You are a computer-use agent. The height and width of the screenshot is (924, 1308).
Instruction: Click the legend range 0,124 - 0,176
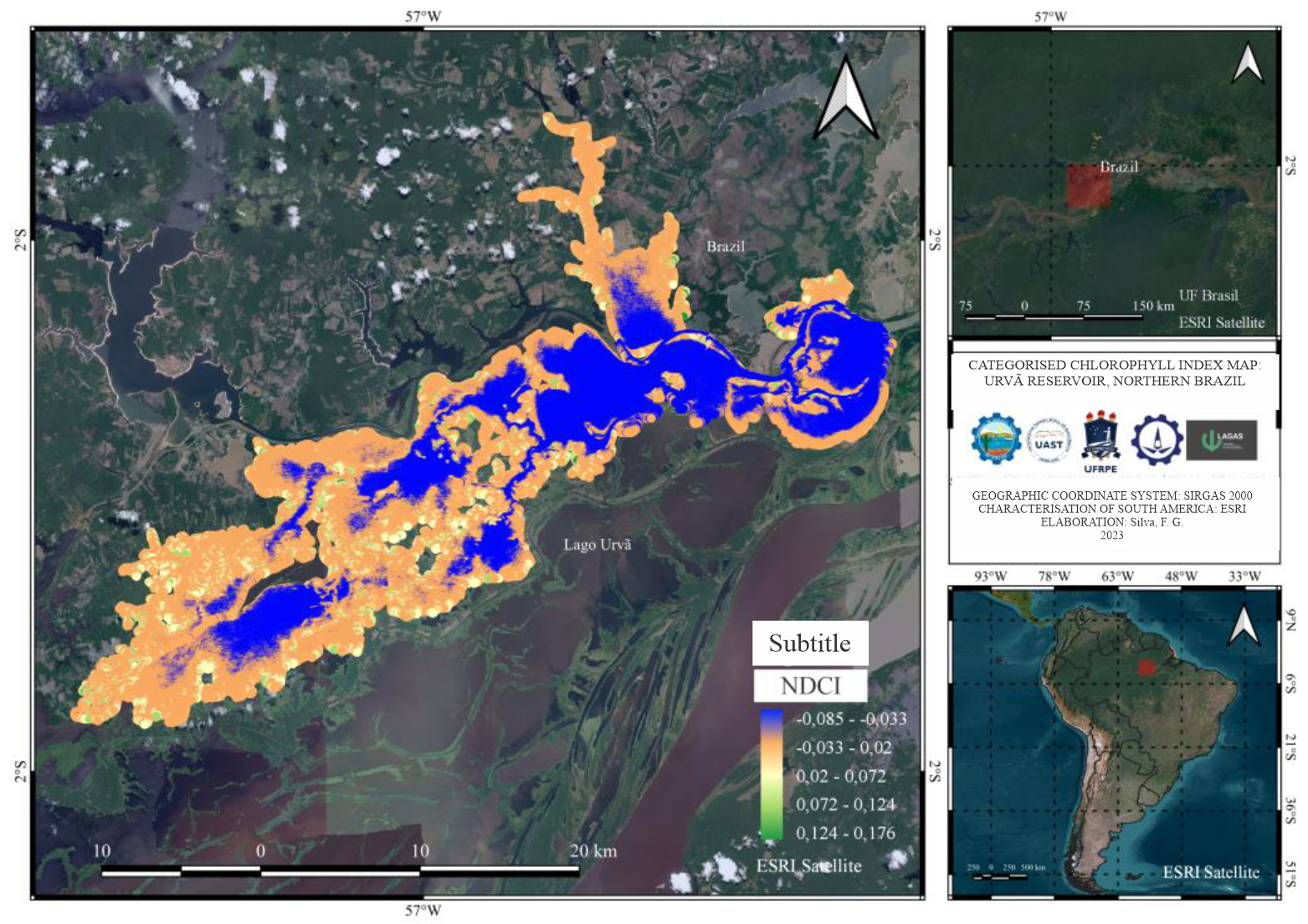pos(845,833)
